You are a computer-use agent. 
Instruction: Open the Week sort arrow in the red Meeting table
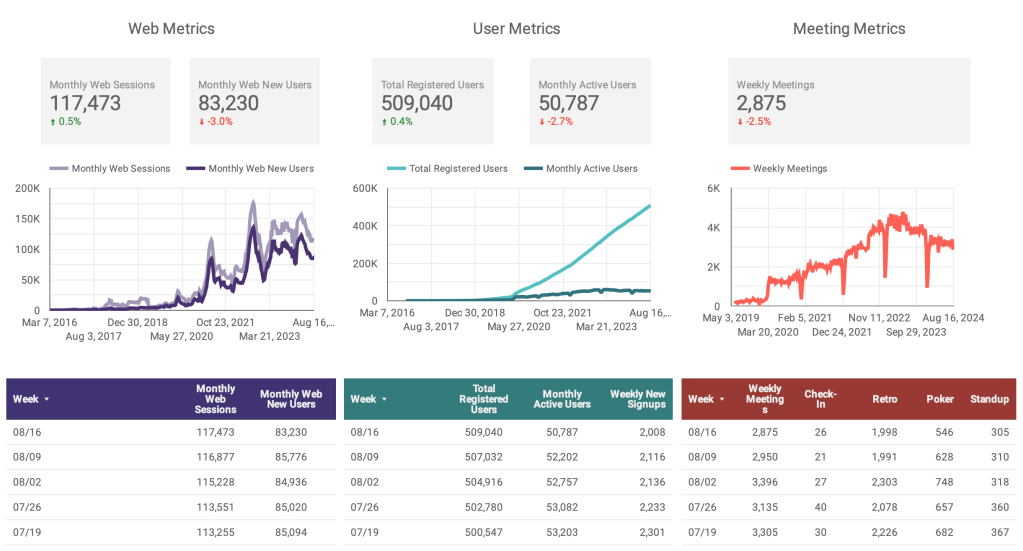(722, 399)
